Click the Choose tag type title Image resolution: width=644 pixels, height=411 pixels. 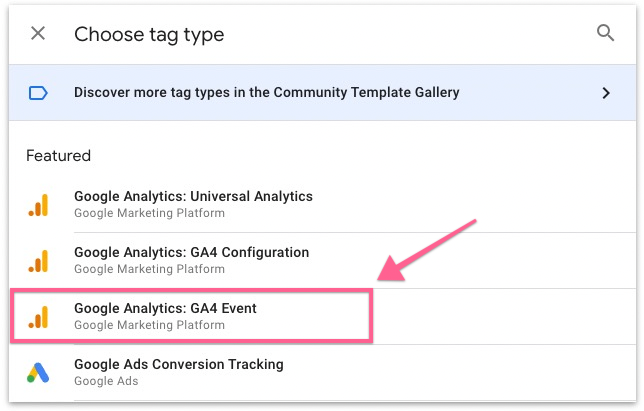coord(149,34)
